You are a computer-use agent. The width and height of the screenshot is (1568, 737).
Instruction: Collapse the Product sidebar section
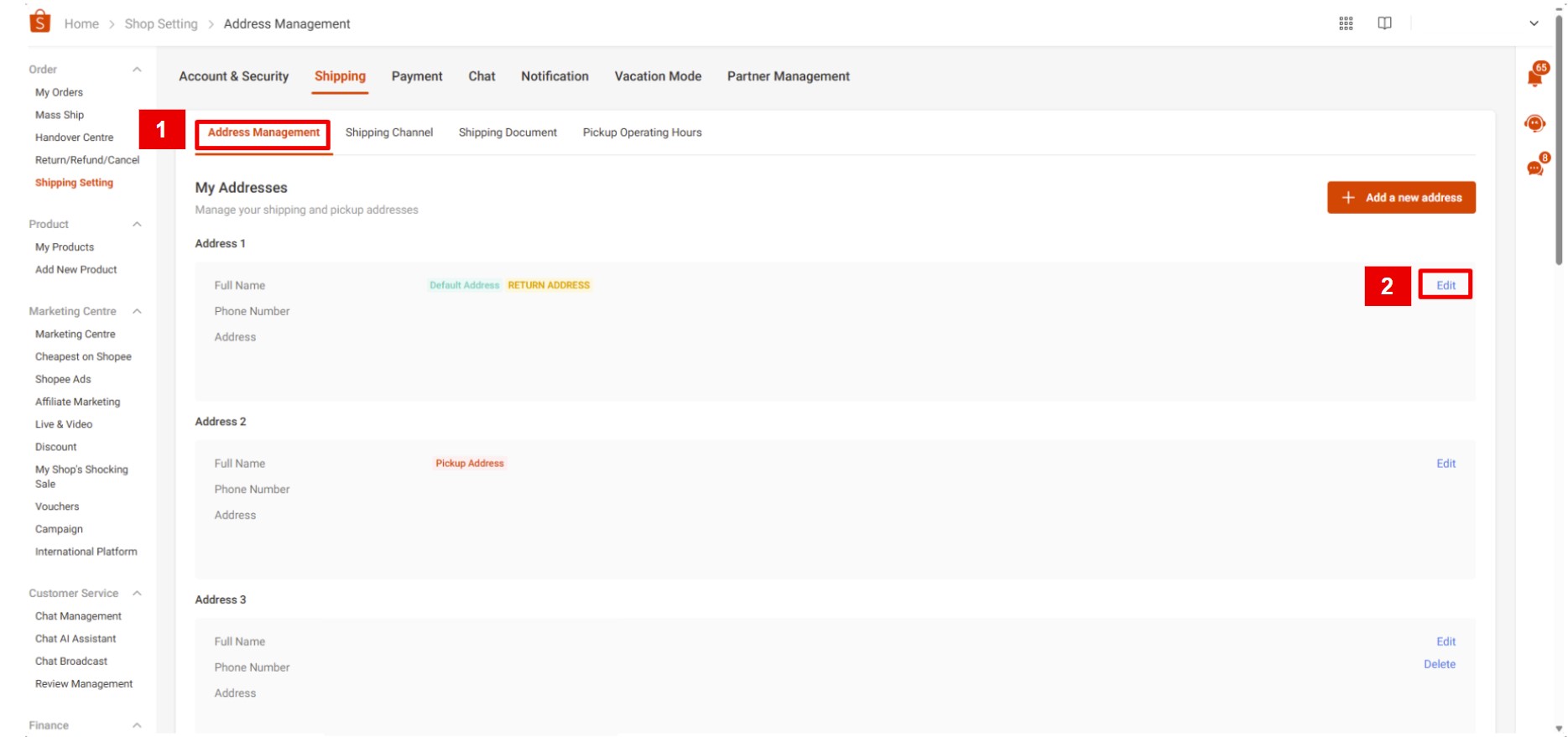click(x=137, y=225)
